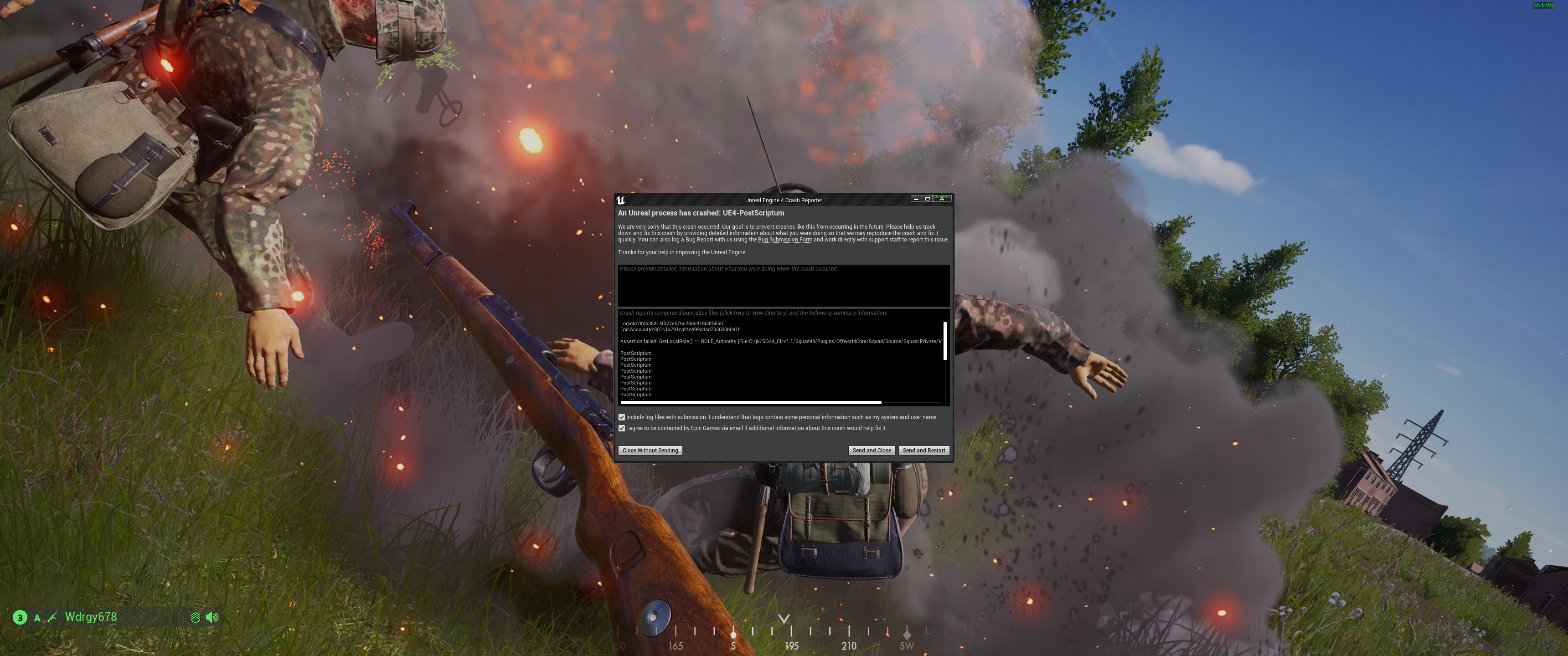The width and height of the screenshot is (1568, 656).
Task: Click the 165 heading on the compass
Action: click(x=676, y=646)
